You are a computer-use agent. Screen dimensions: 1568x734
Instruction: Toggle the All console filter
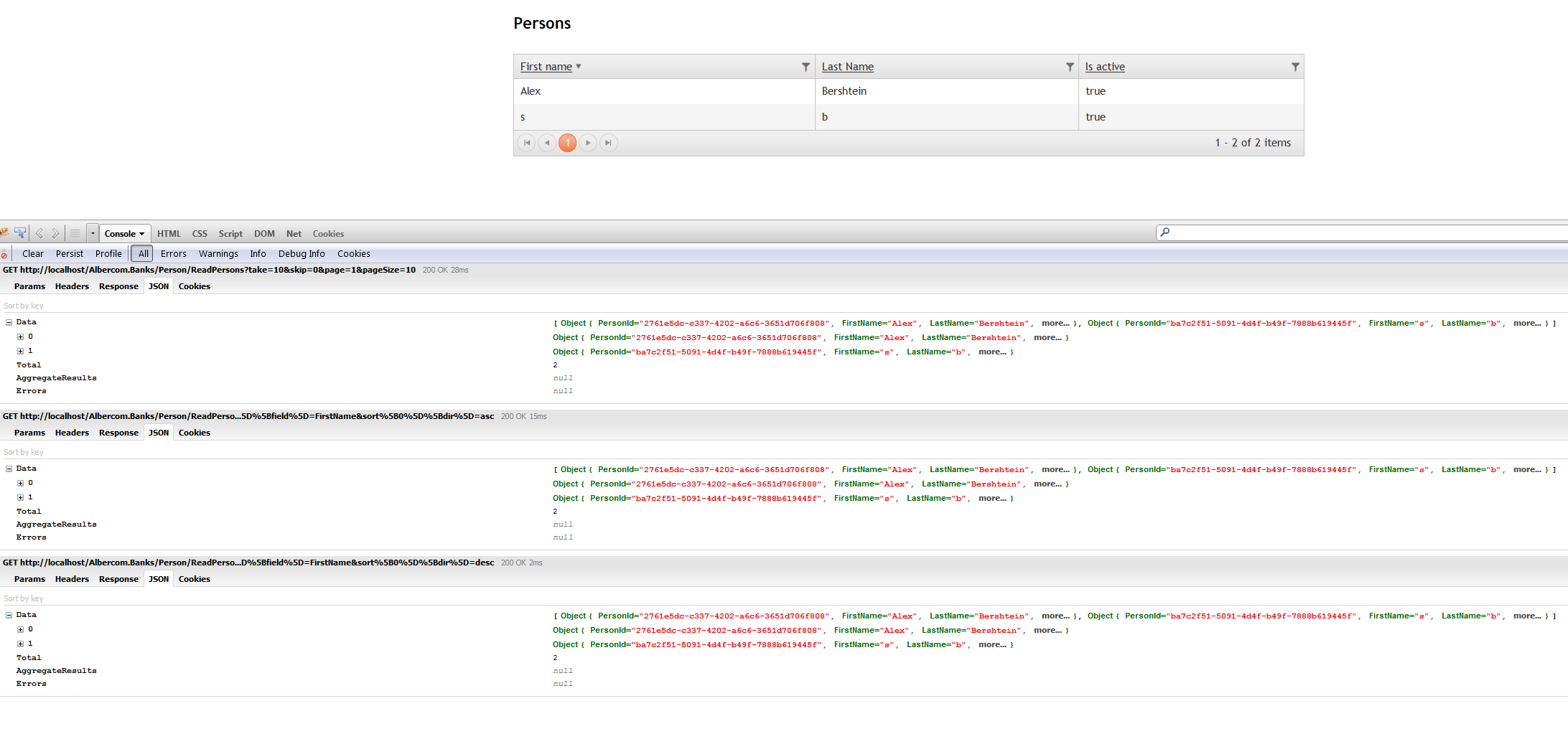pyautogui.click(x=144, y=253)
